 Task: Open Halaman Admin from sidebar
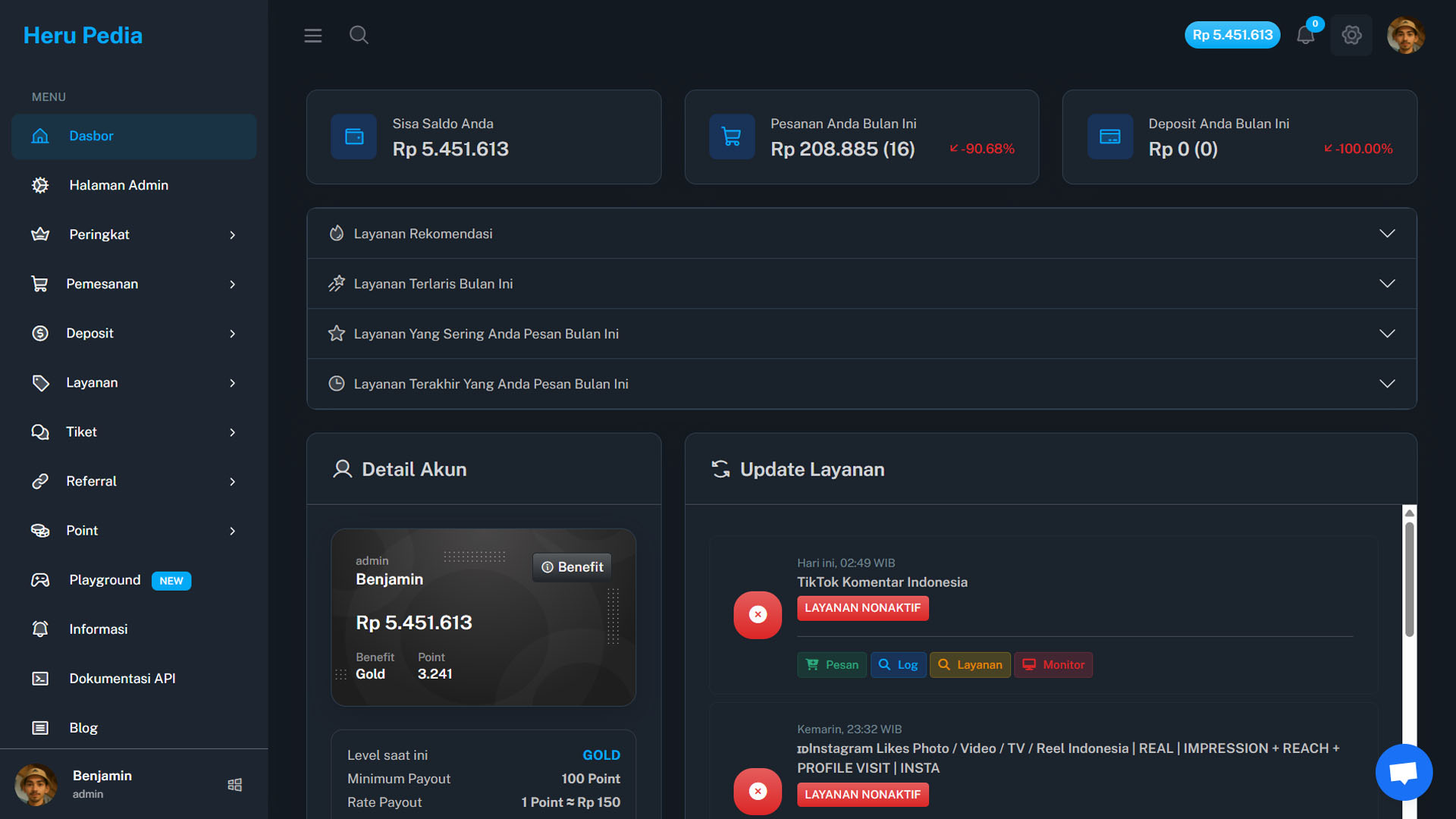(118, 185)
